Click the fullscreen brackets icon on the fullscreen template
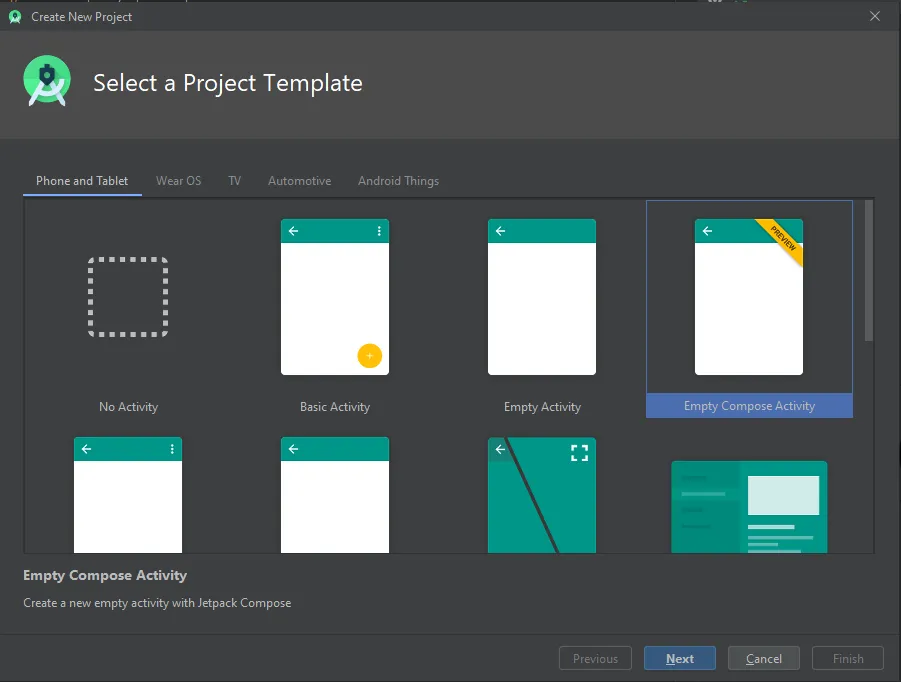This screenshot has height=682, width=901. [x=579, y=453]
